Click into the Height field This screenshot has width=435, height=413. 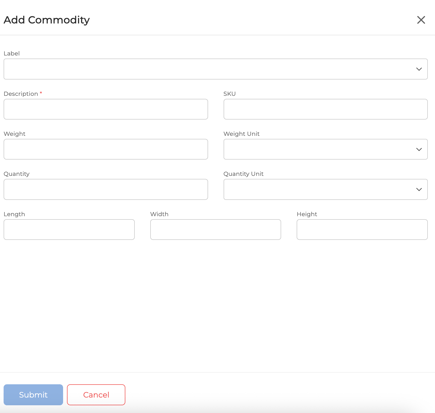point(362,229)
